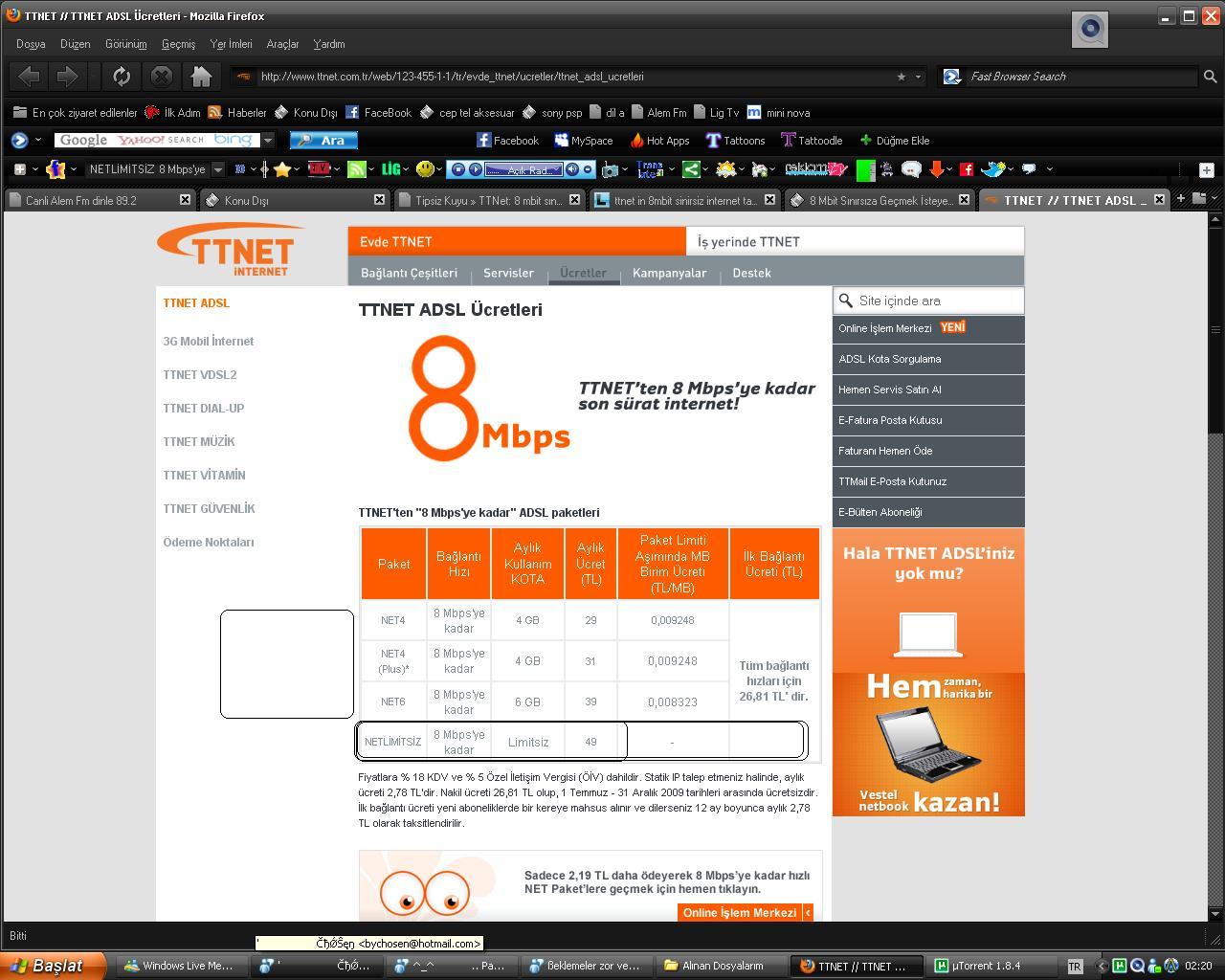Close the Konu Dışı tab

coord(379,199)
